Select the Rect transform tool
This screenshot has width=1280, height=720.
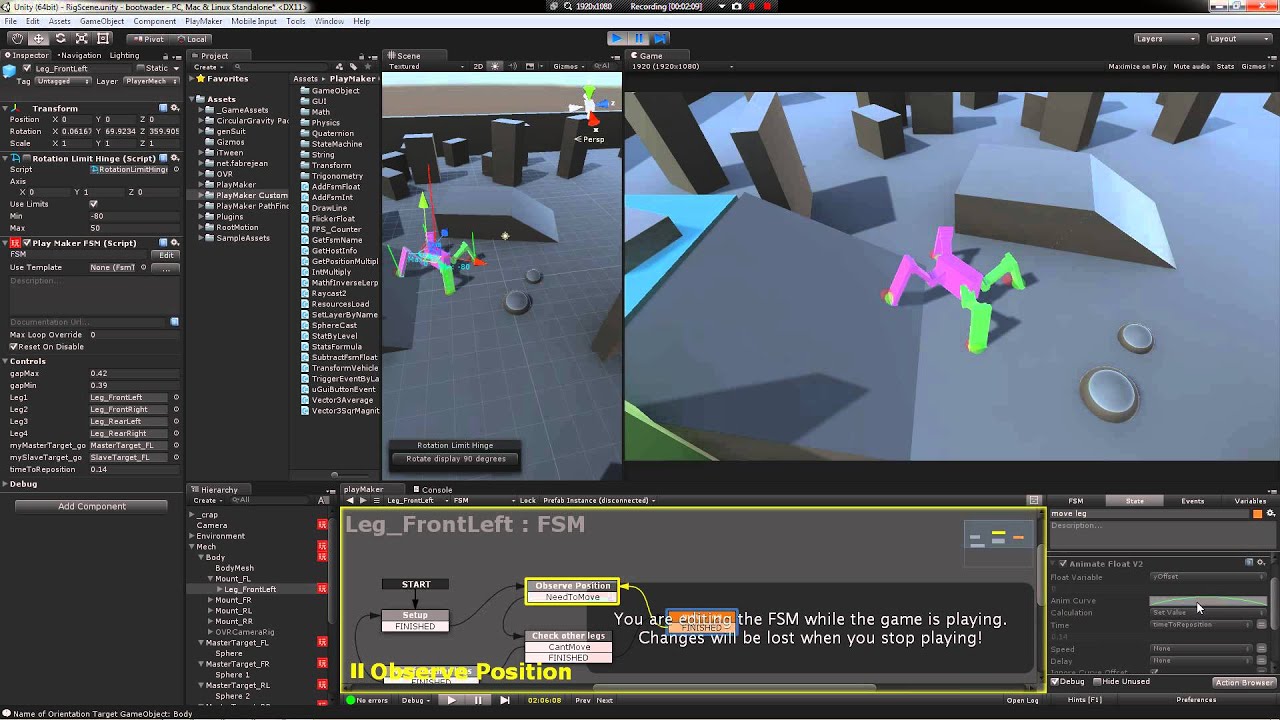(x=102, y=38)
